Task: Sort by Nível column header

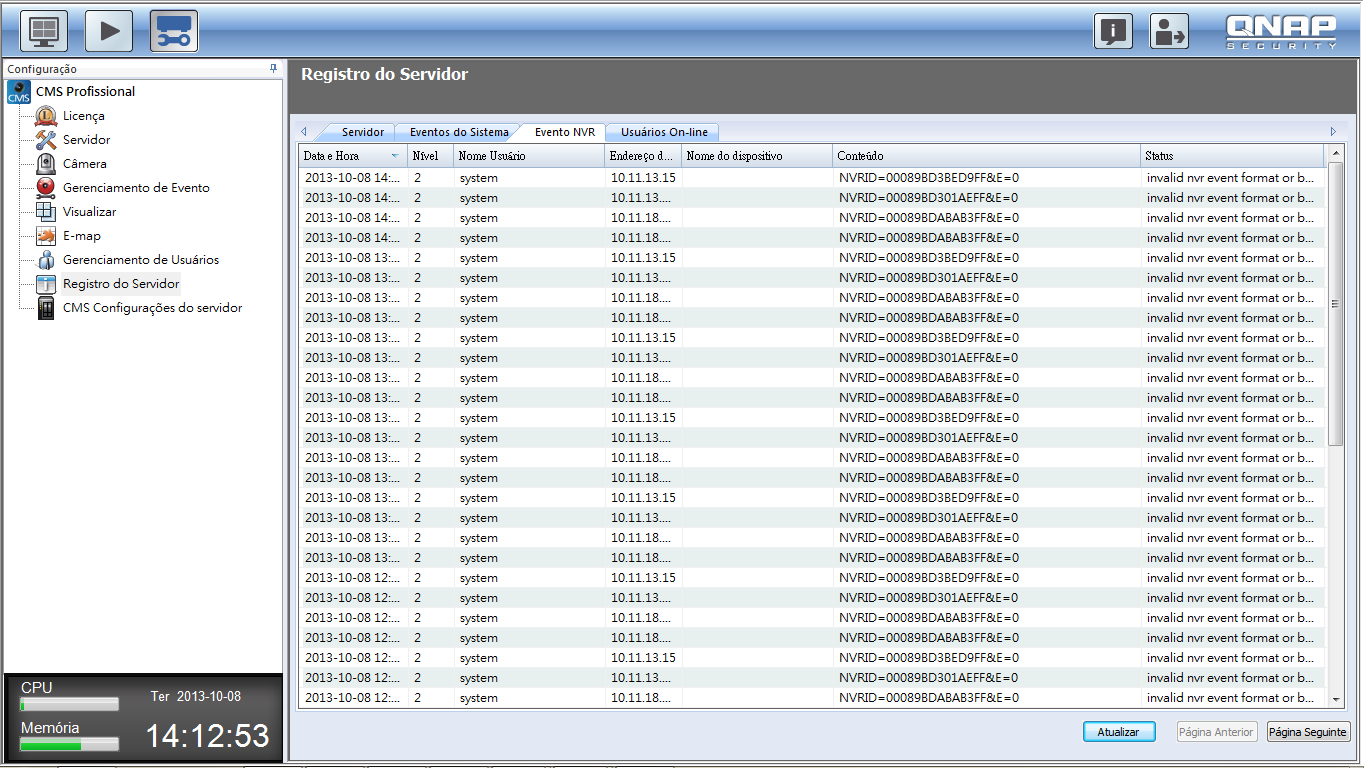Action: click(430, 156)
